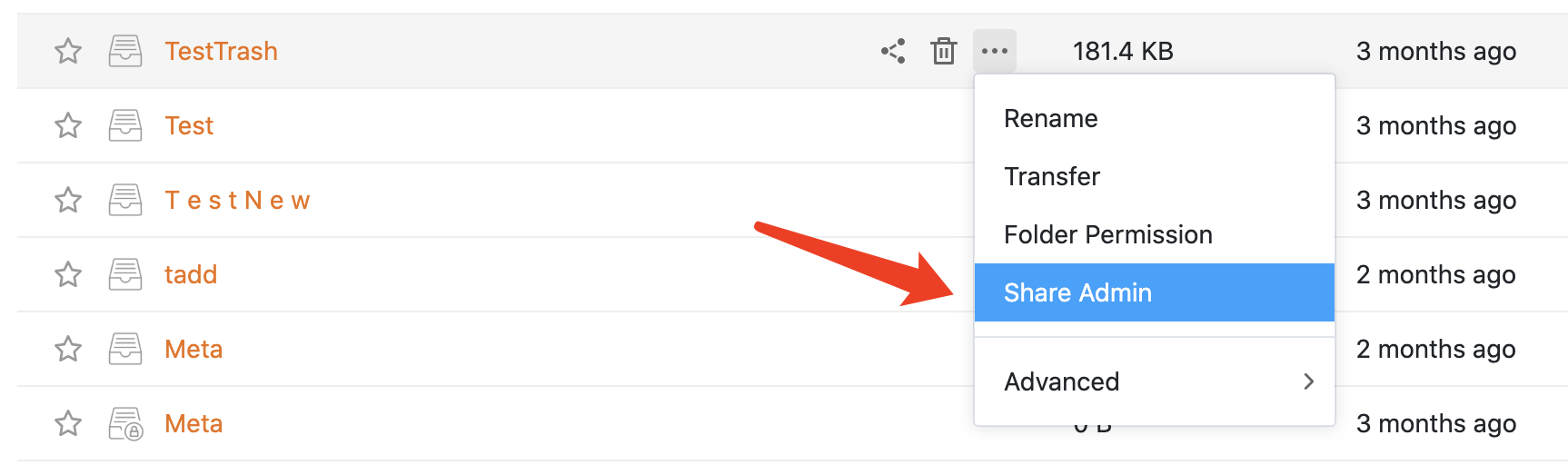This screenshot has height=465, width=1568.
Task: Star the tadd library
Action: click(x=68, y=274)
